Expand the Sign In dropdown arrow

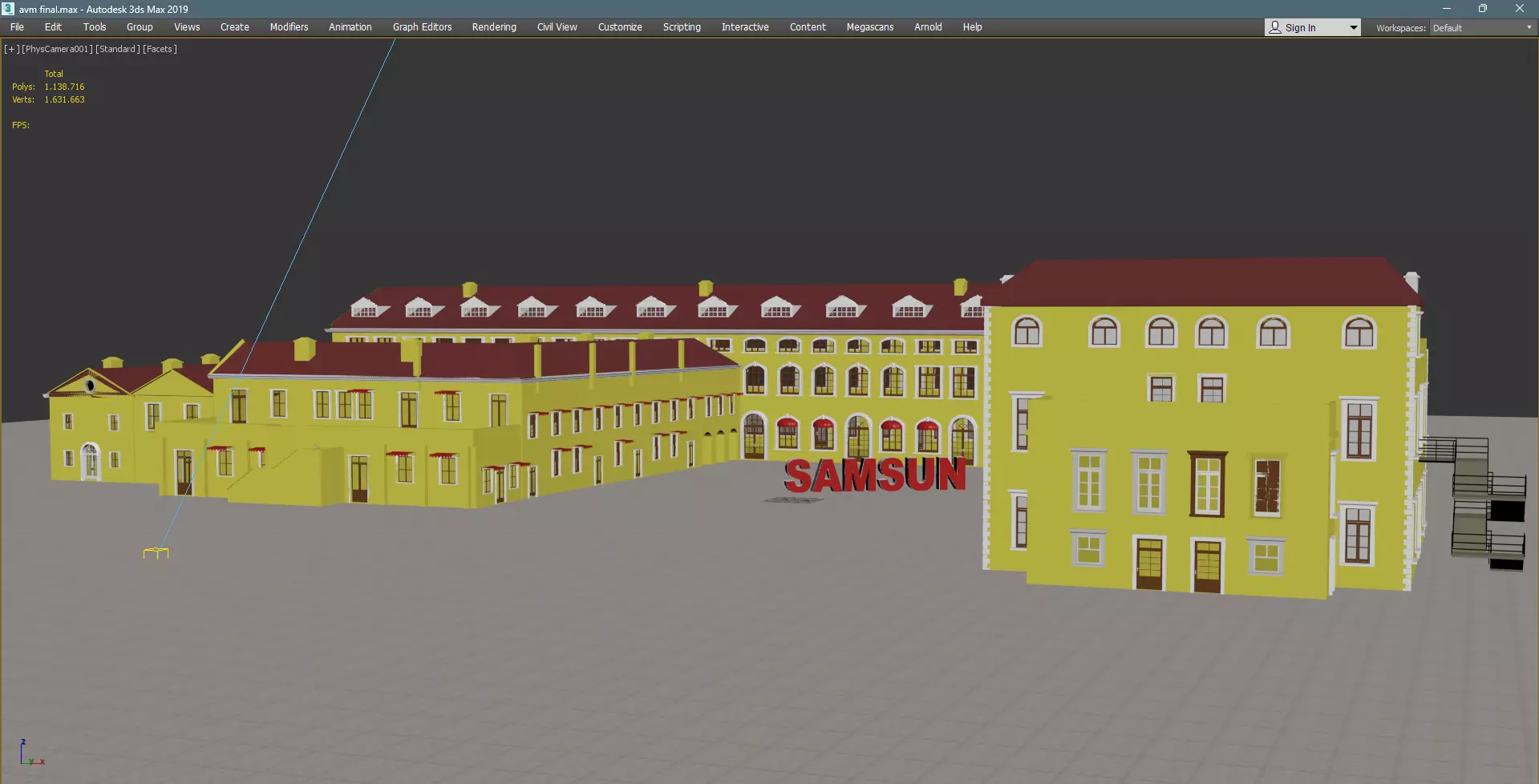pyautogui.click(x=1353, y=28)
